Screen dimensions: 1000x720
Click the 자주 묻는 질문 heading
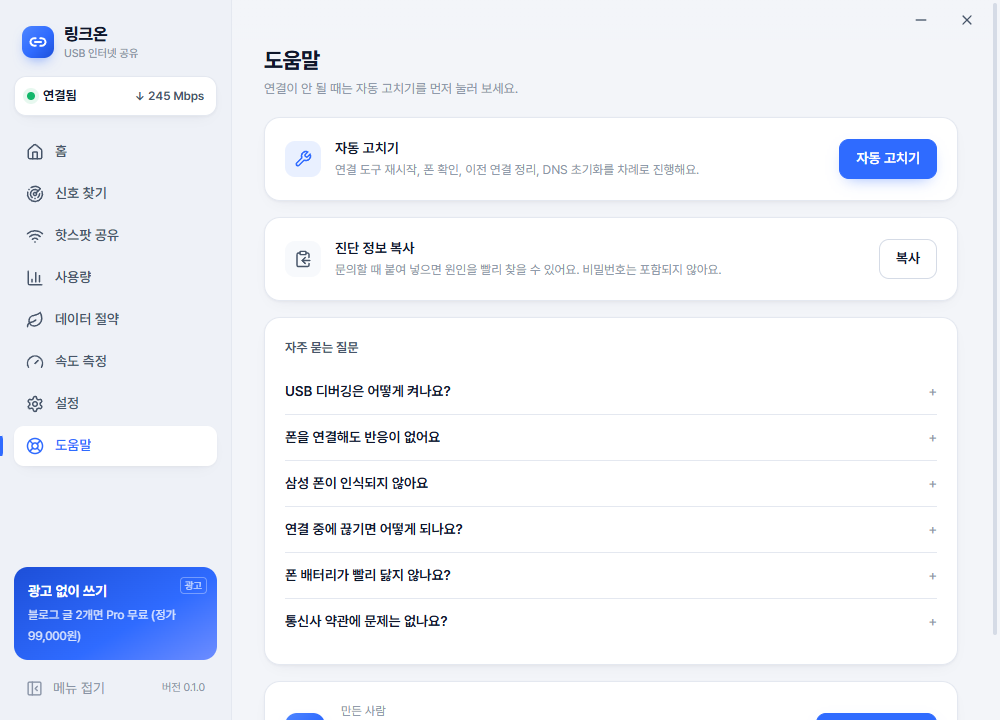point(321,348)
